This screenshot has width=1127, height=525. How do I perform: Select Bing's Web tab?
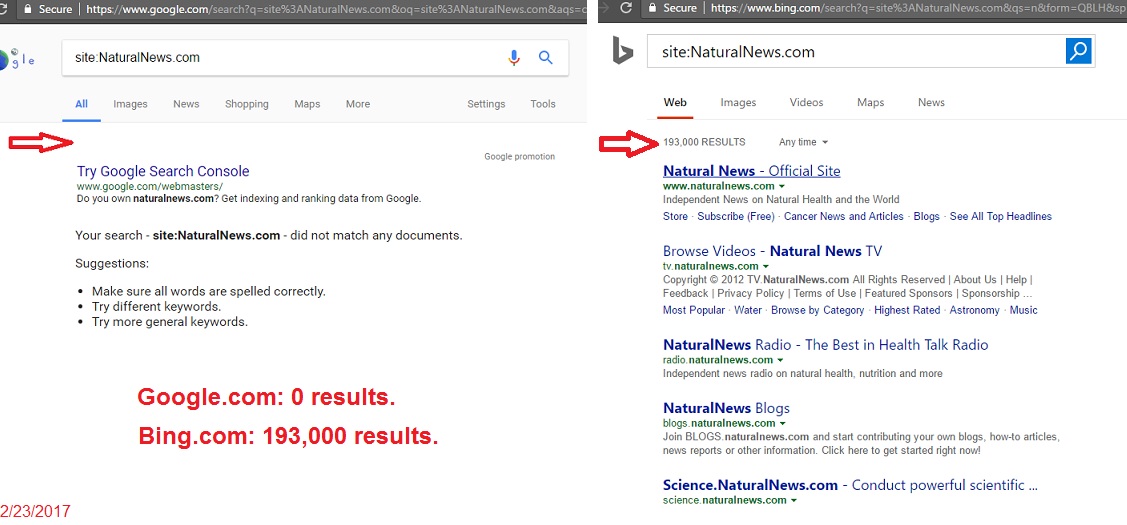[x=675, y=102]
